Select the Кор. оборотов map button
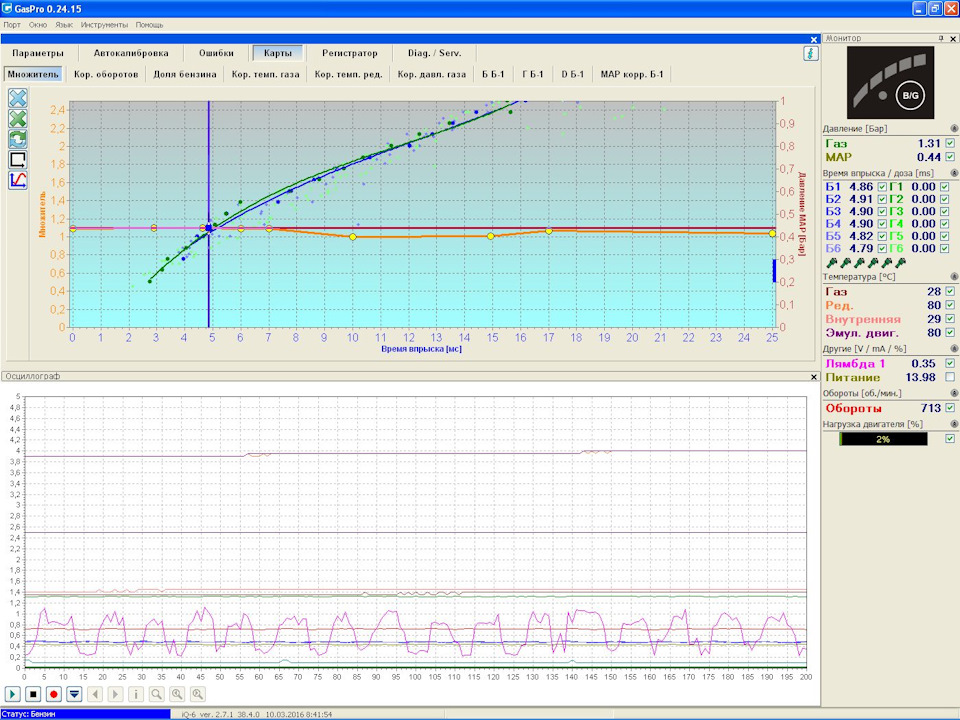This screenshot has height=720, width=960. click(106, 75)
